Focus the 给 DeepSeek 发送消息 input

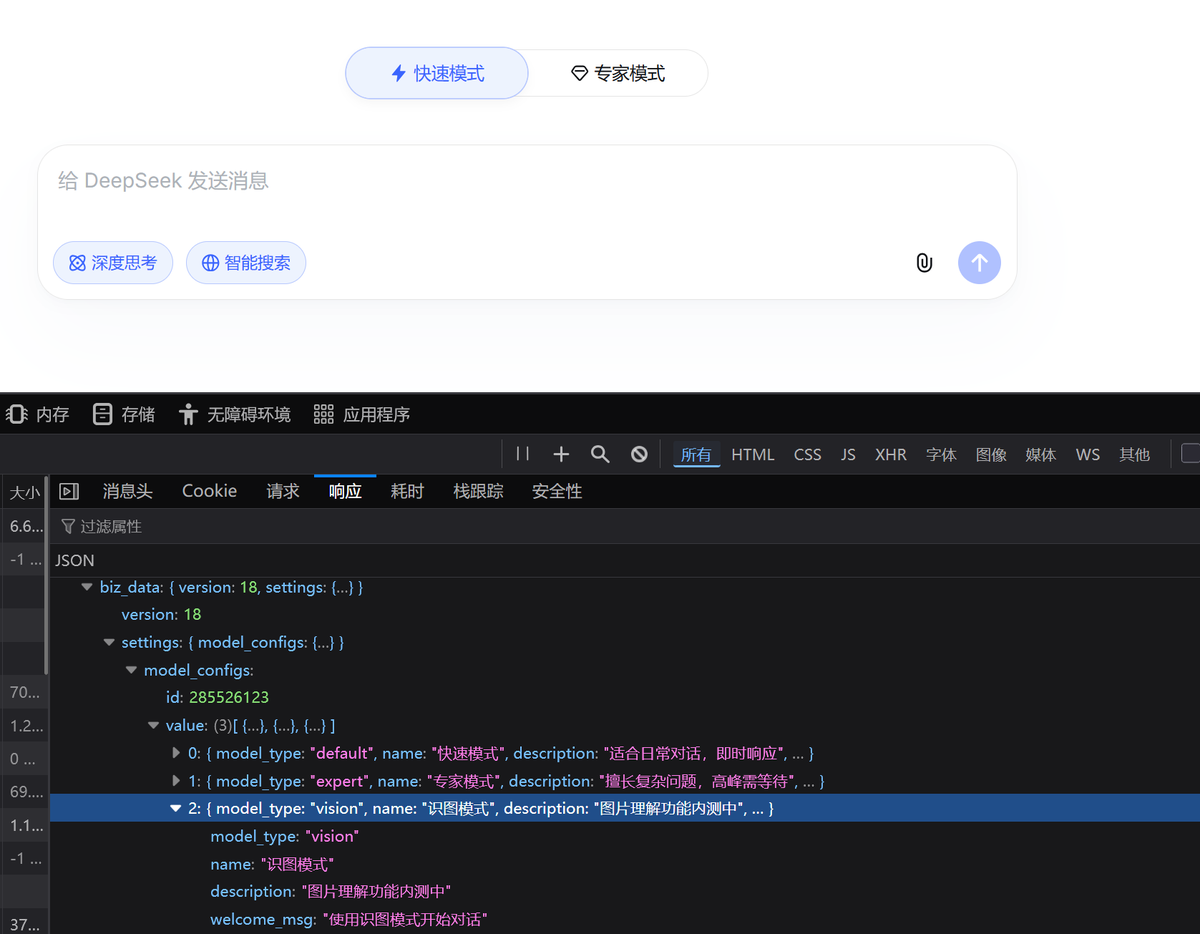coord(528,181)
